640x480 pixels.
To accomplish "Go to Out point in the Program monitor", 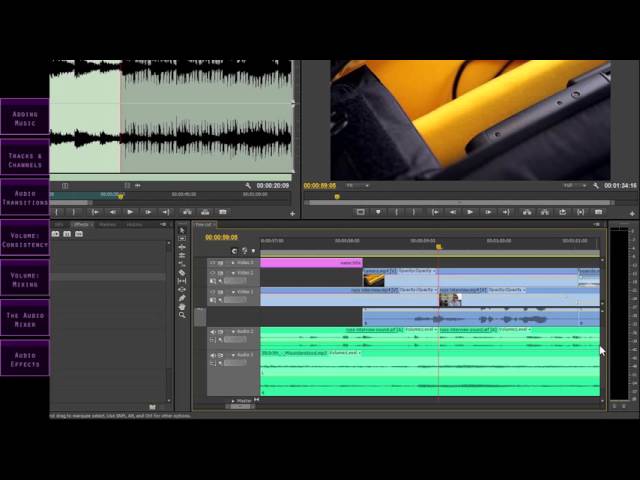I will pos(506,212).
